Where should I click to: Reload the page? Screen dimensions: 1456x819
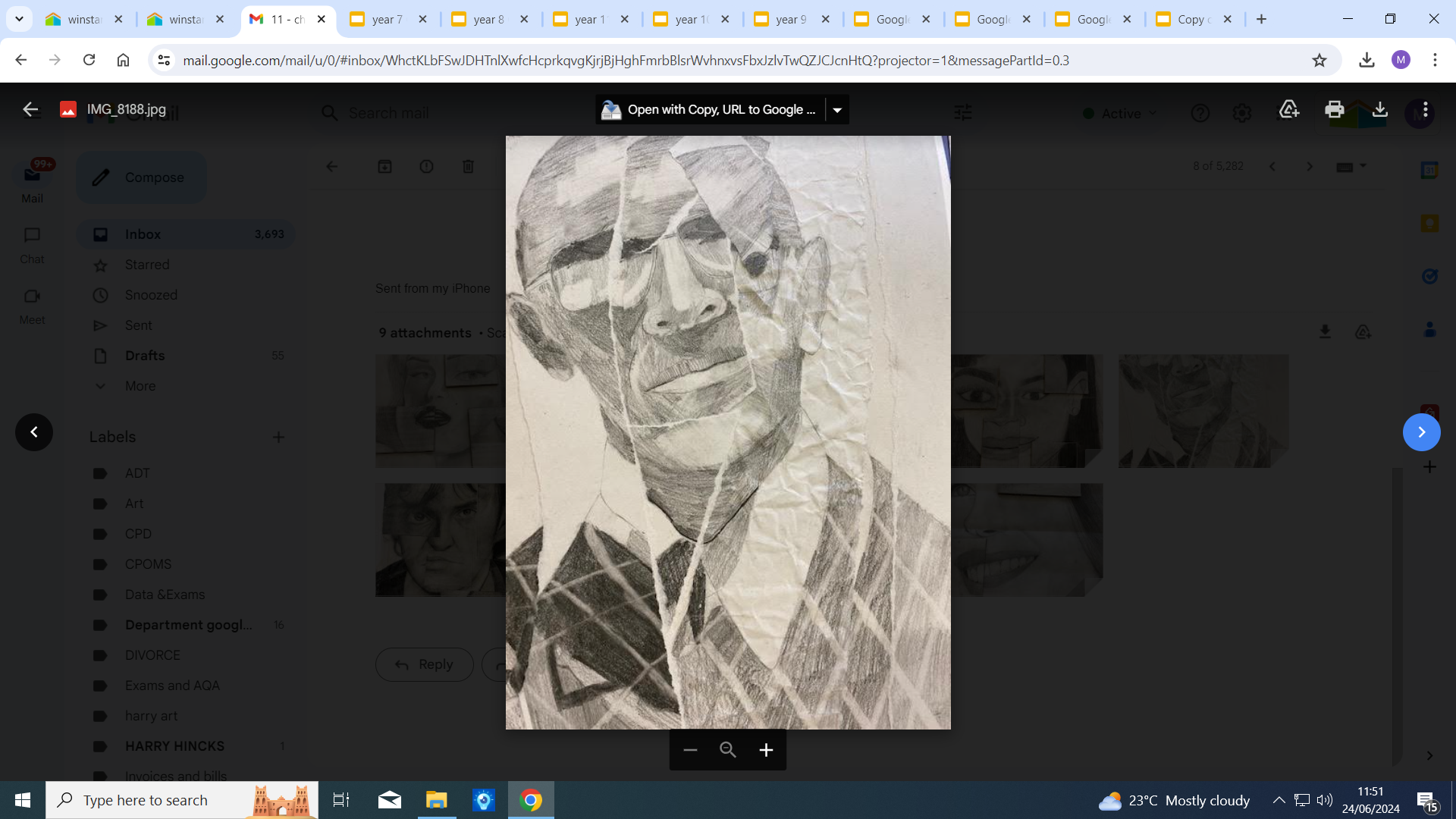(89, 60)
